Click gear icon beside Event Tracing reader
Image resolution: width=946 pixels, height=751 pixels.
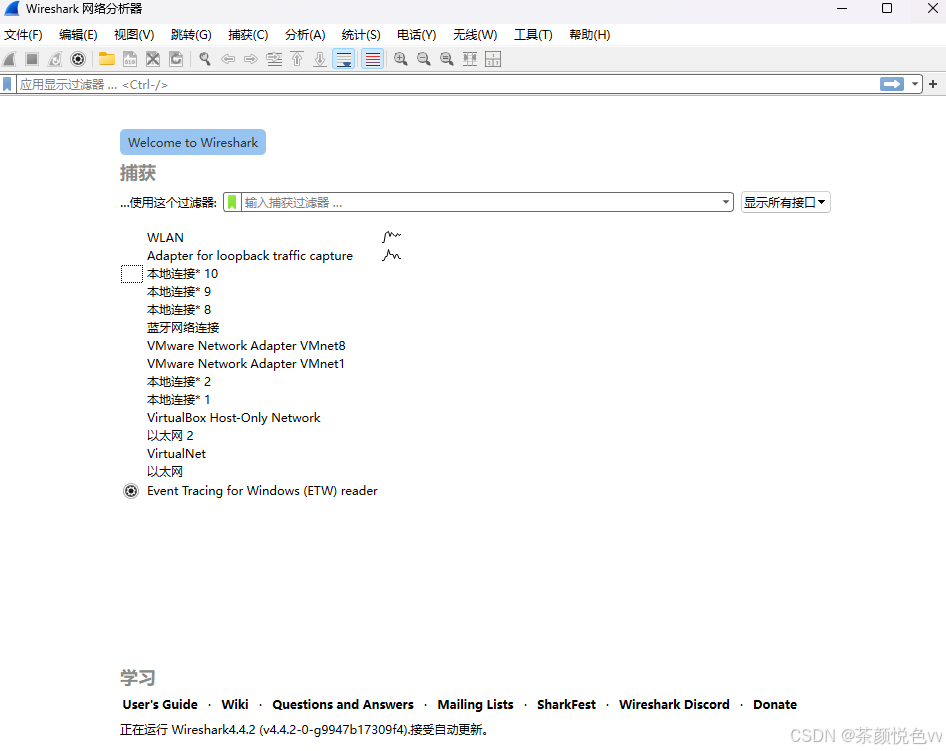point(131,491)
